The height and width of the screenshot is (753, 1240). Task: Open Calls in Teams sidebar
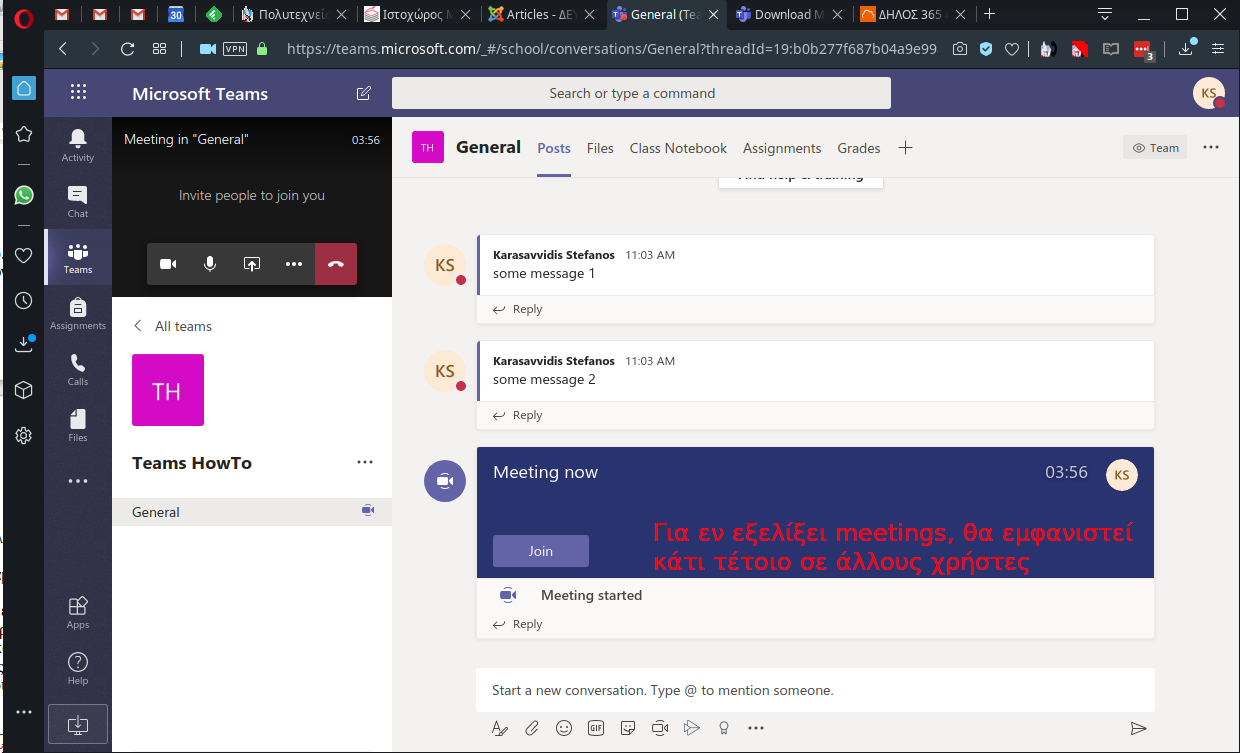[x=78, y=369]
